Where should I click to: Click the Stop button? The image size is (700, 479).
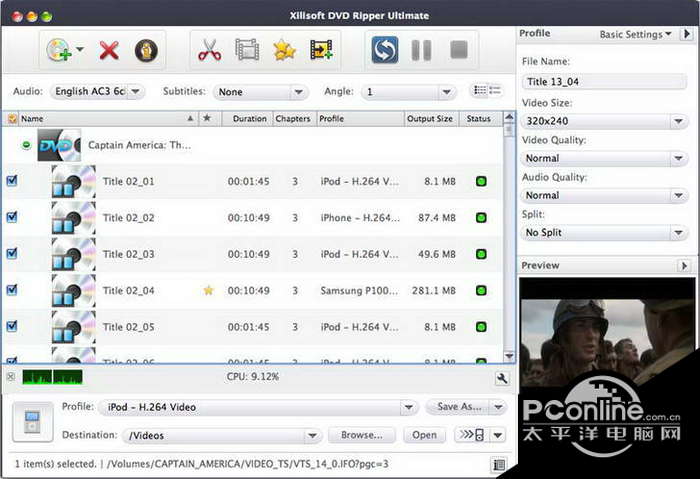pyautogui.click(x=458, y=50)
